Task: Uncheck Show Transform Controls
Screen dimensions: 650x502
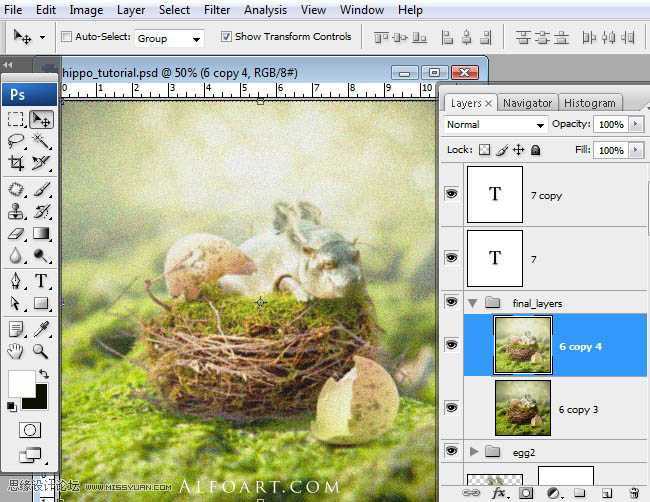Action: pos(226,36)
